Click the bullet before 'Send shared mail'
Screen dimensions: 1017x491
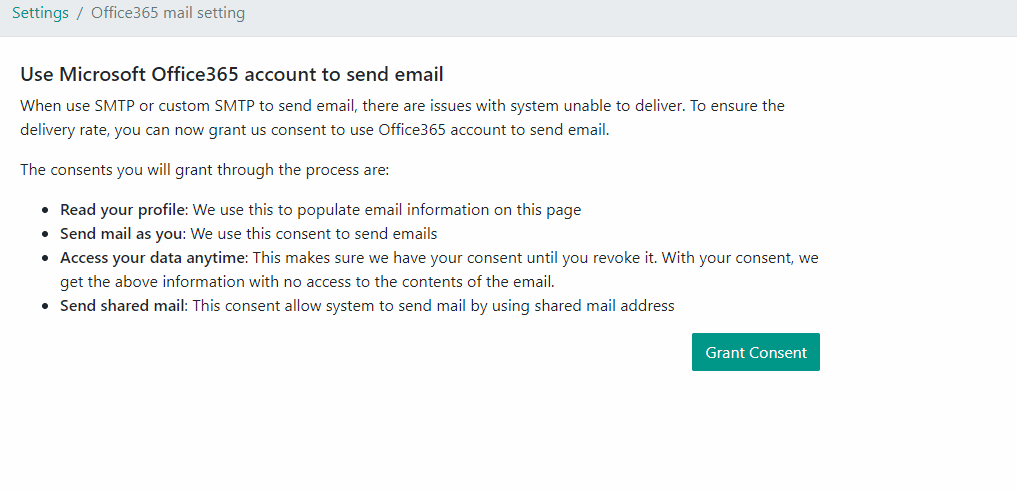[45, 306]
